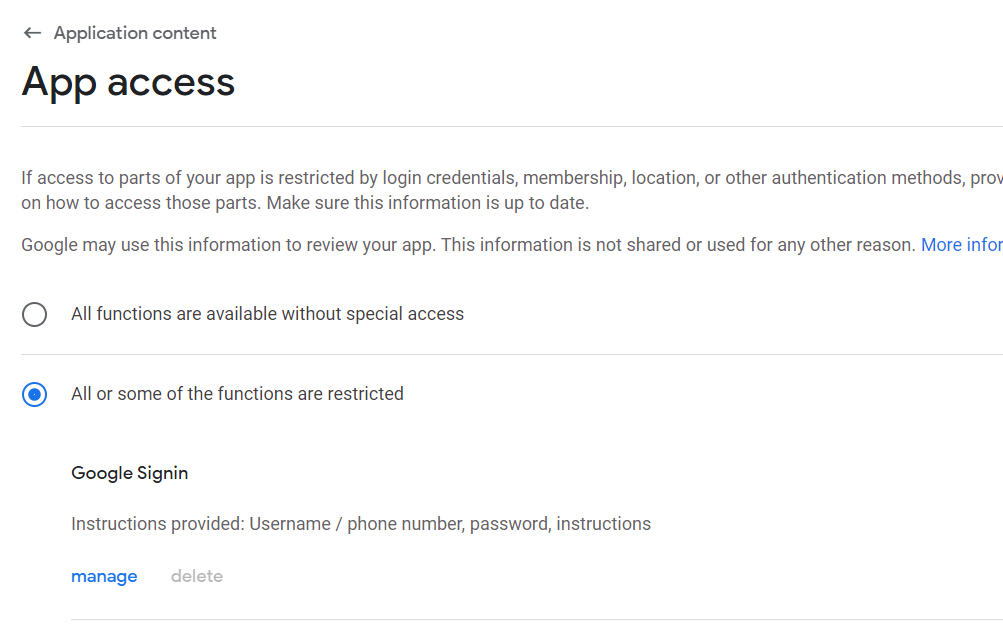Click the 'App access' page heading

point(128,81)
